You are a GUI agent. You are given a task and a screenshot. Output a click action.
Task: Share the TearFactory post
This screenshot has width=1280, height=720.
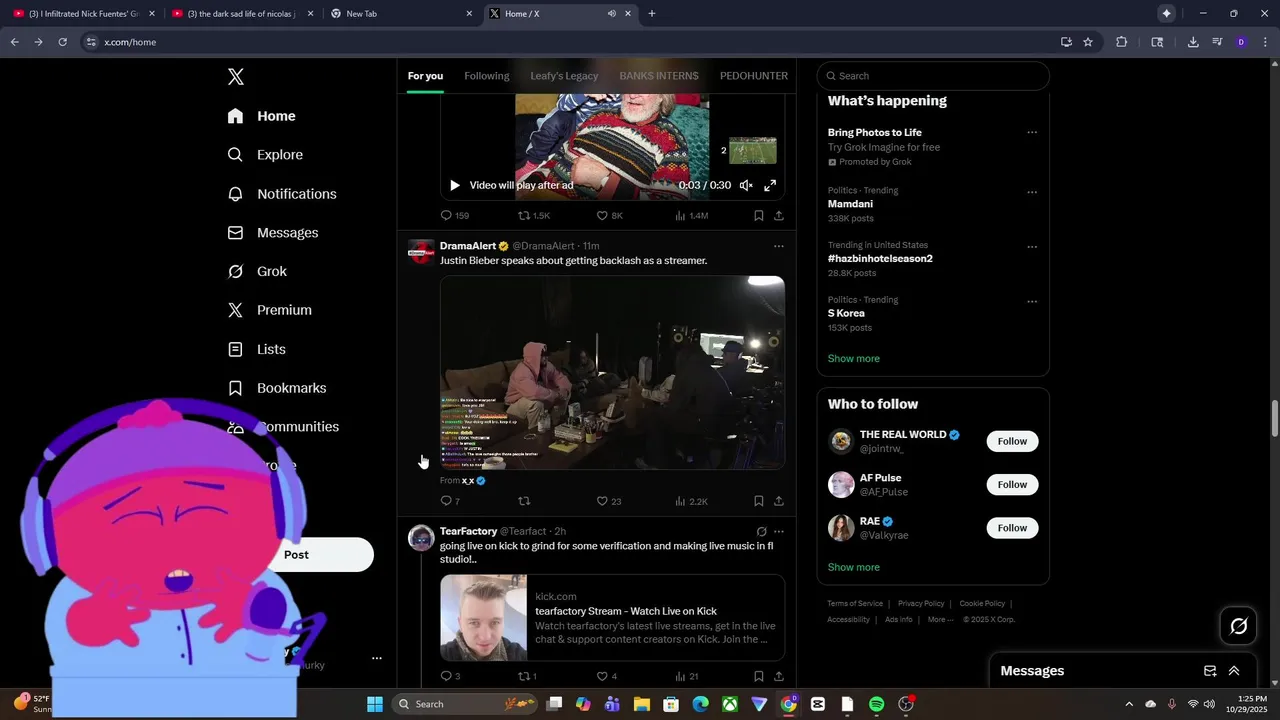779,677
